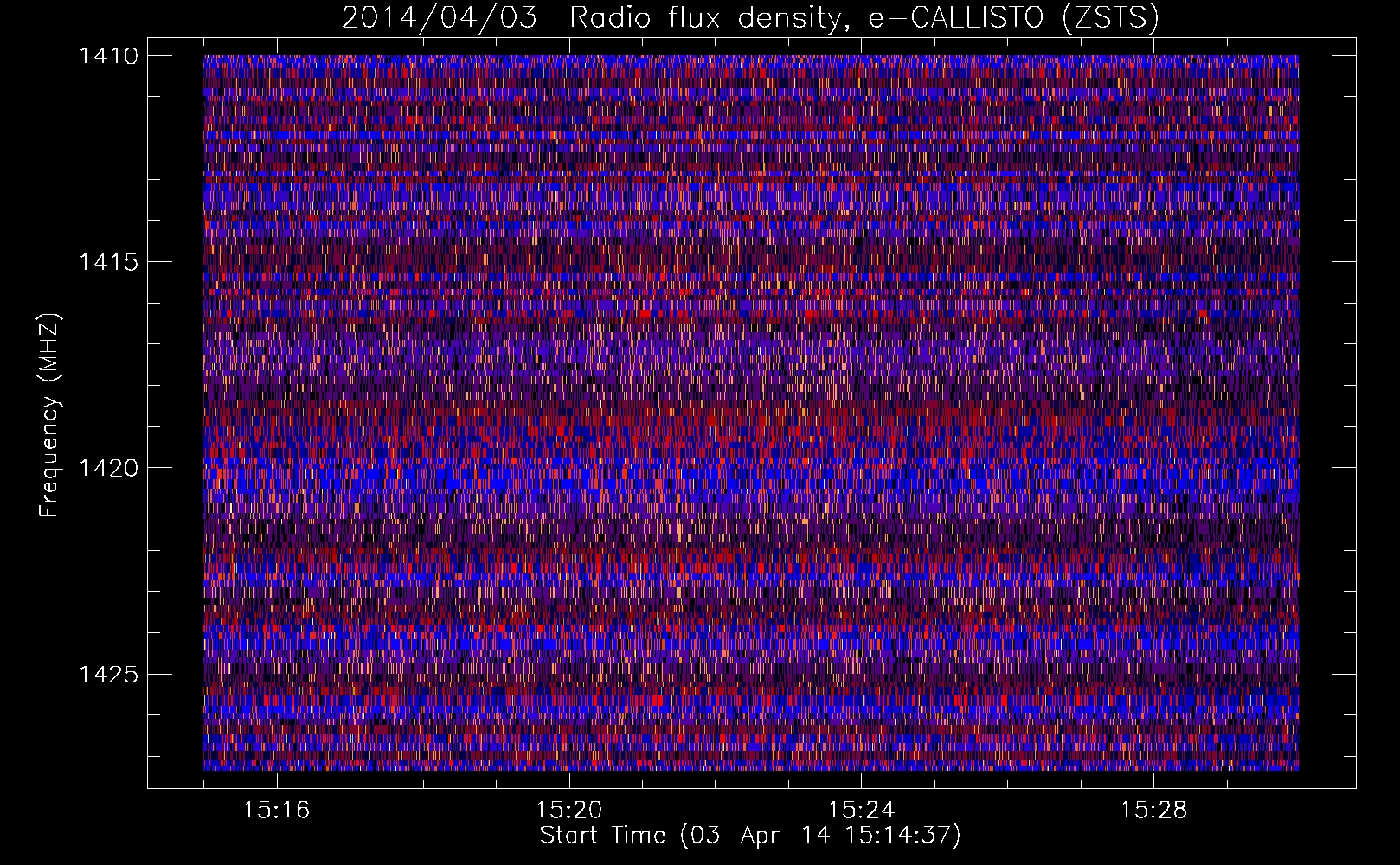
Task: Click the 15:16 time tick label
Action: (277, 810)
